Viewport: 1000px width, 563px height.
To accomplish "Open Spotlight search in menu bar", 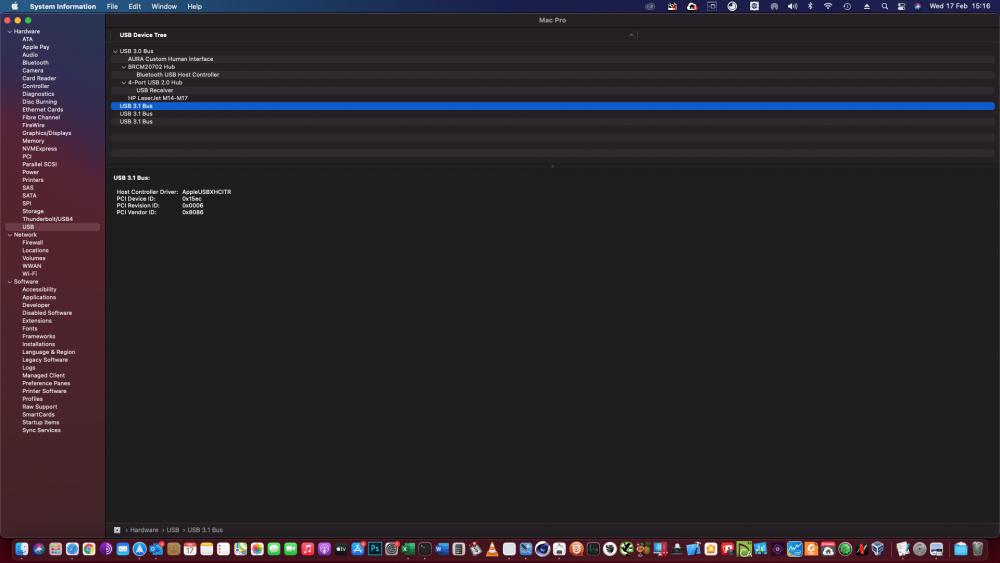I will pyautogui.click(x=885, y=6).
